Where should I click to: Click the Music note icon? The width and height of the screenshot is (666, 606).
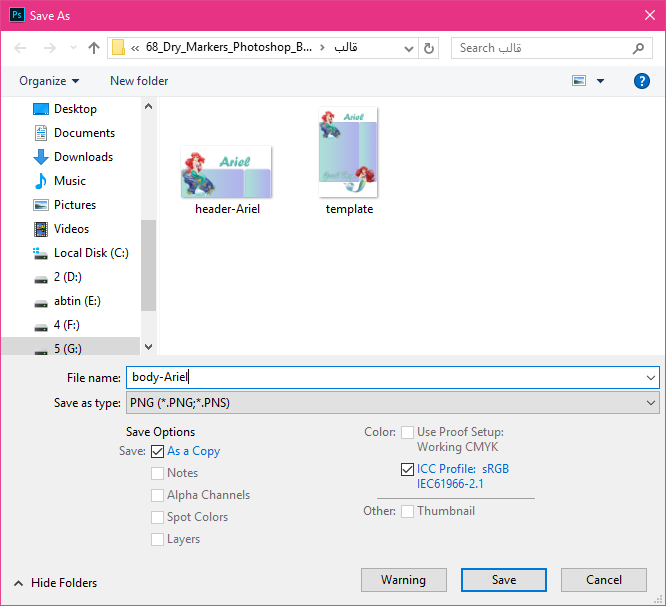click(x=41, y=181)
